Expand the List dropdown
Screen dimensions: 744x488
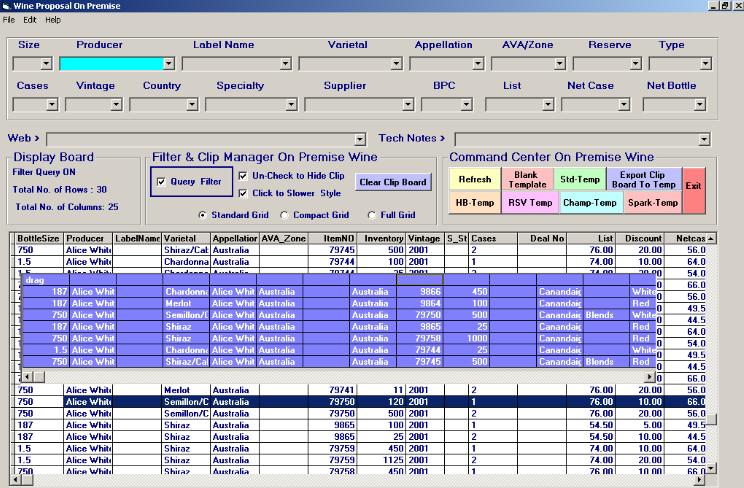(x=548, y=104)
